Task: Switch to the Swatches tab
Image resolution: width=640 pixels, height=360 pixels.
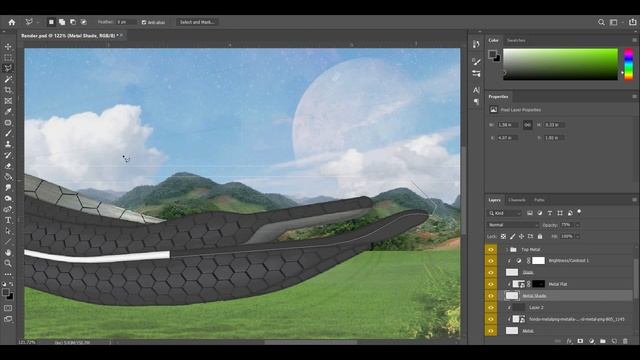Action: [x=516, y=40]
